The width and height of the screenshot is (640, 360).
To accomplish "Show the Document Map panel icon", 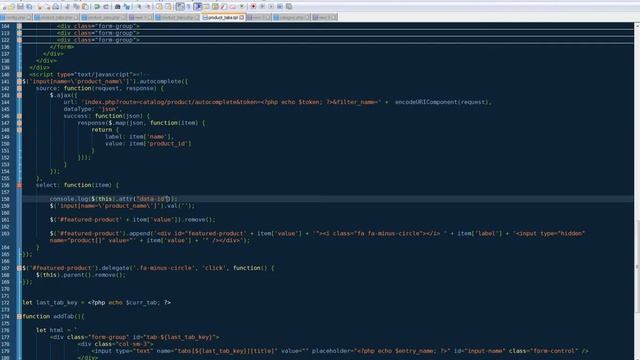I will 215,7.
